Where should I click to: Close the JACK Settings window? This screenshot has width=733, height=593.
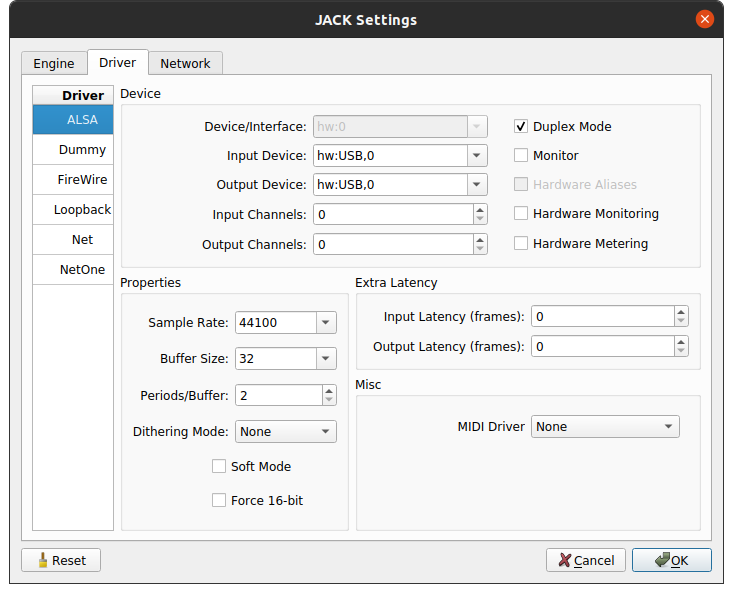tap(704, 19)
